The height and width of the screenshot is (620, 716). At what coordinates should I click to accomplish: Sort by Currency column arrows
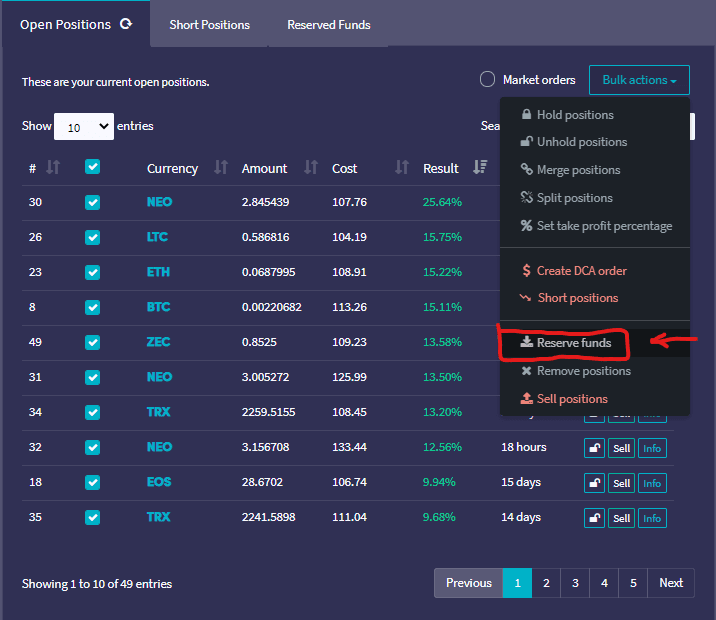click(221, 168)
